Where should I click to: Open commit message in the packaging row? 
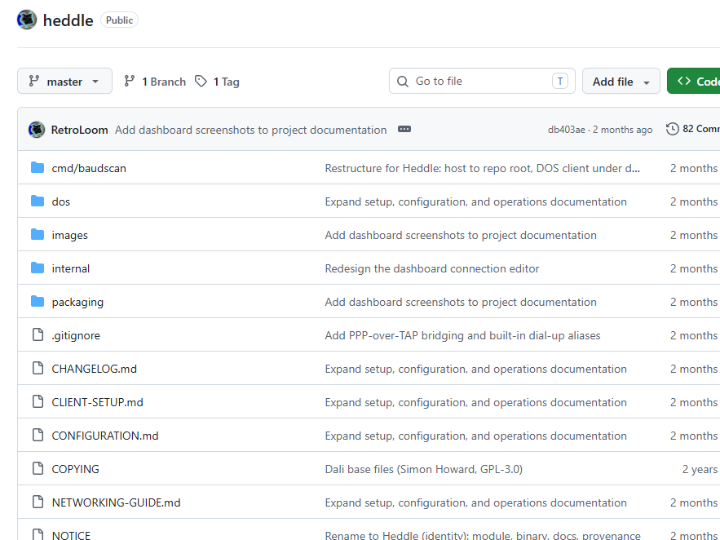461,302
